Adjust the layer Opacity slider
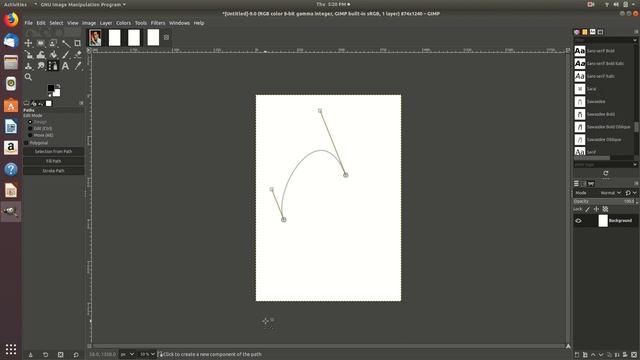Viewport: 640px width, 360px height. coord(605,202)
